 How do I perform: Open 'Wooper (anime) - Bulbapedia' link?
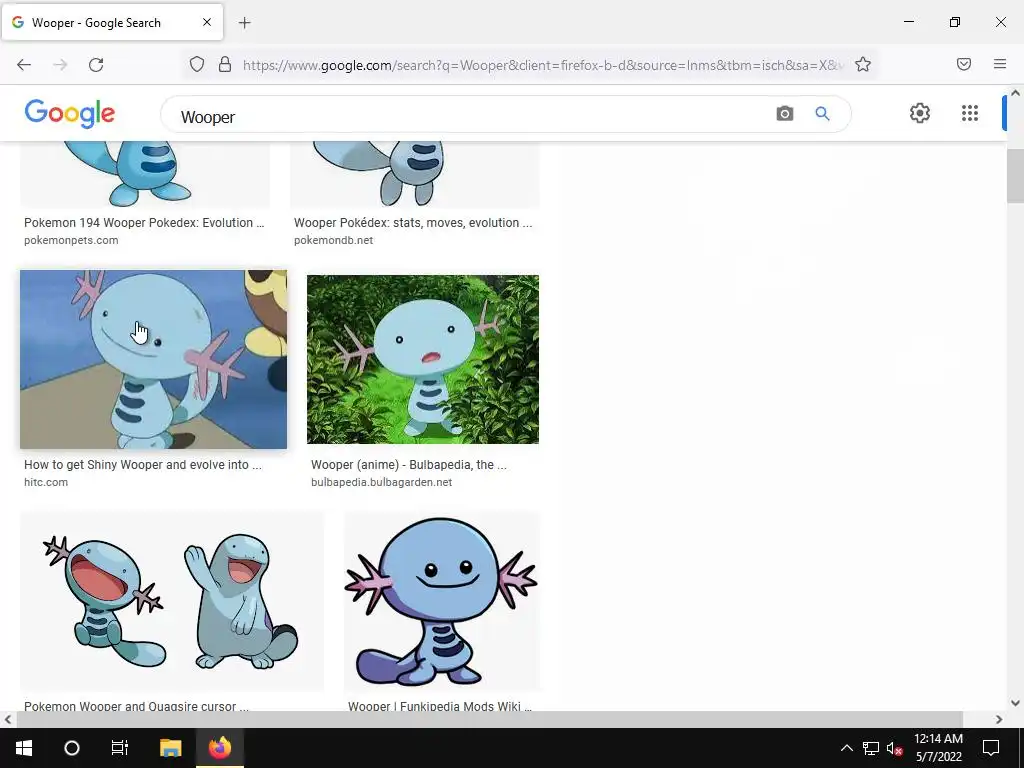click(409, 465)
